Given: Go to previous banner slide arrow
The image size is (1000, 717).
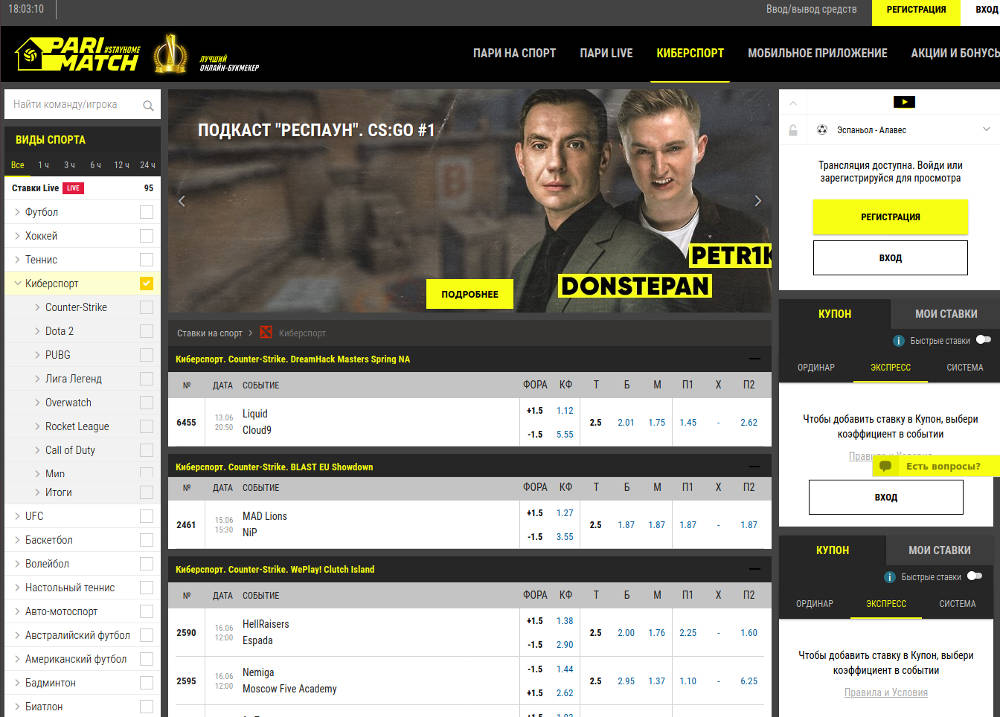Looking at the screenshot, I should click(182, 201).
